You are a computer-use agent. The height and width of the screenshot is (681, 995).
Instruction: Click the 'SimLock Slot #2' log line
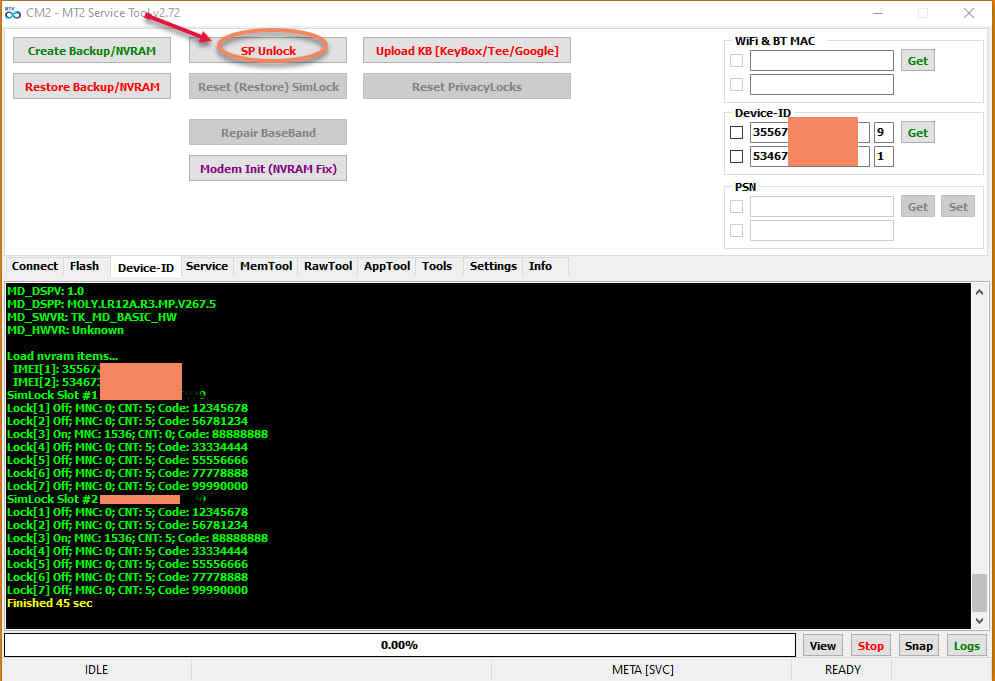pyautogui.click(x=106, y=499)
